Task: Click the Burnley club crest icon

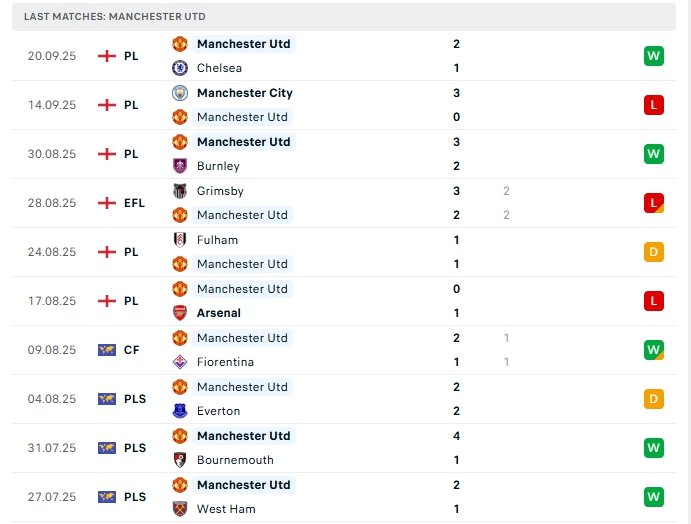Action: pos(180,166)
